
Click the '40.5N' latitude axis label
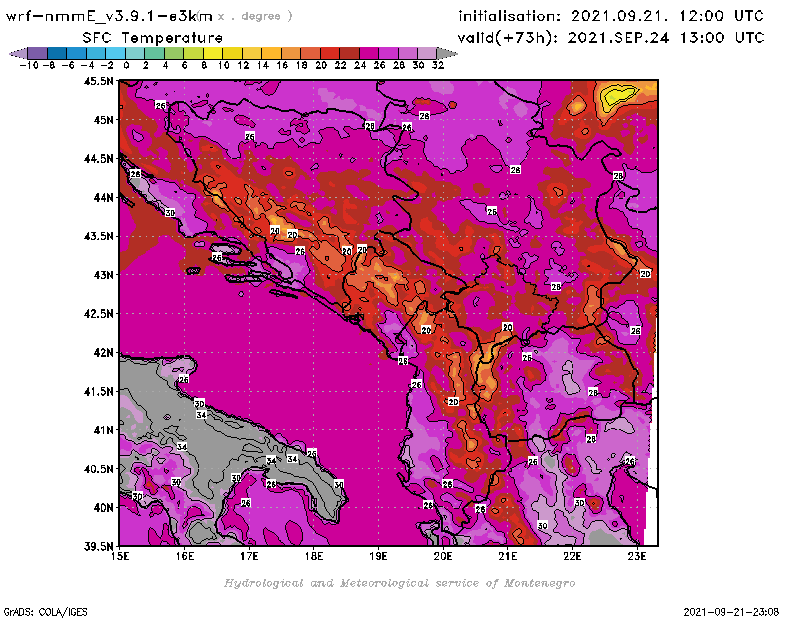pos(98,469)
